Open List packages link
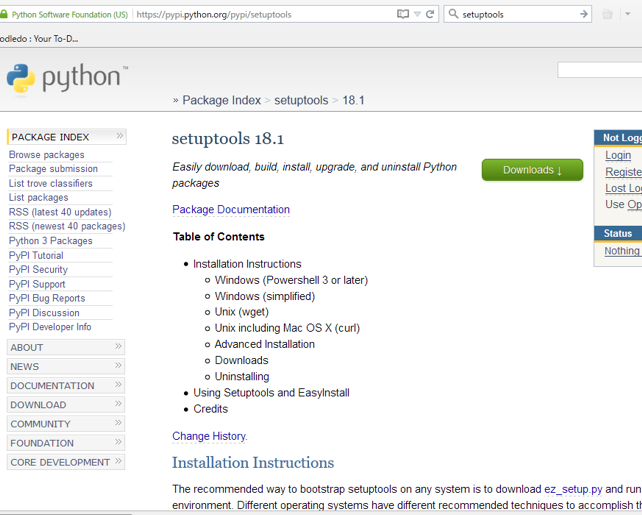 click(38, 198)
